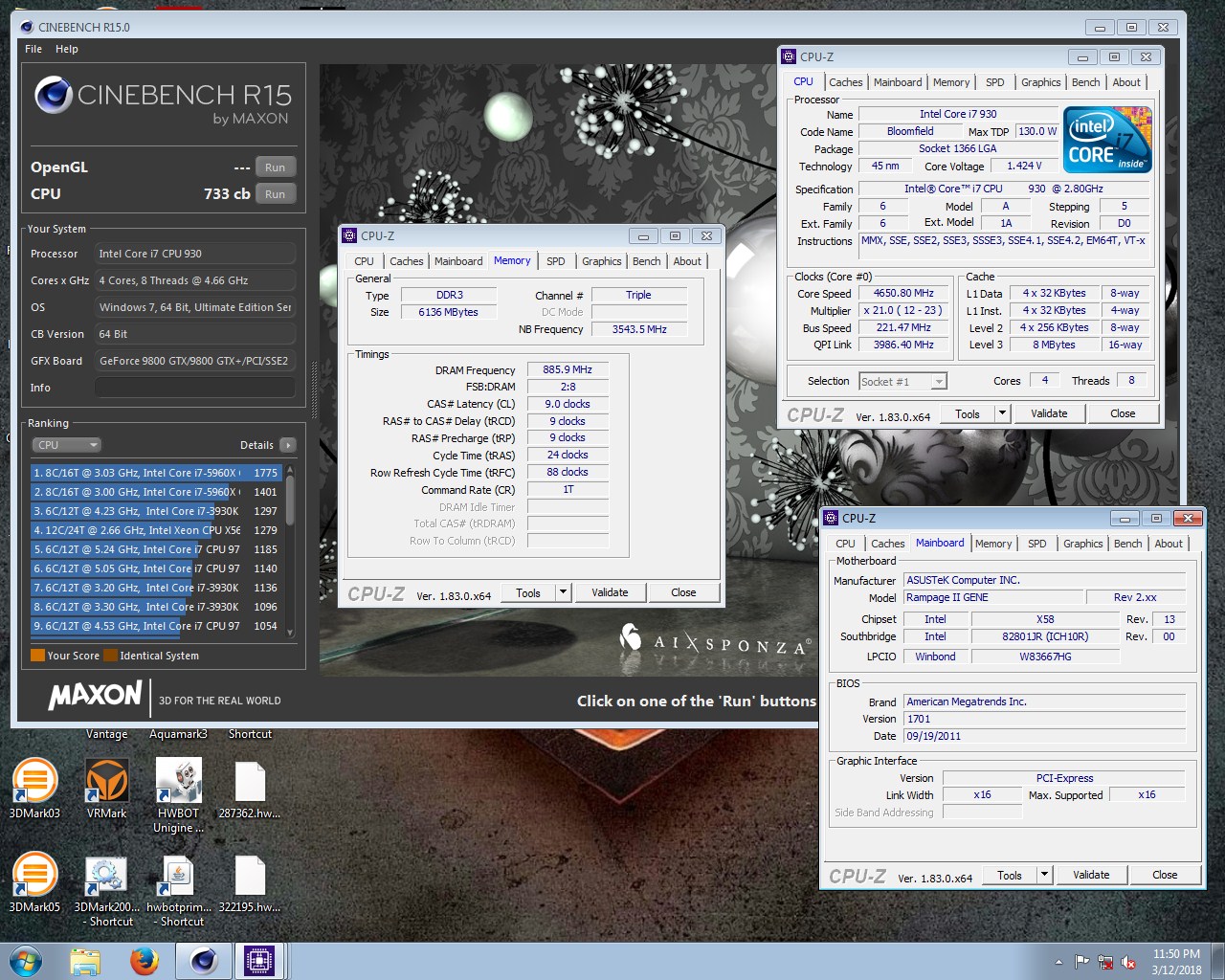The height and width of the screenshot is (980, 1225).
Task: Click the DRAM Frequency value 885.9 MHz
Action: (x=568, y=369)
